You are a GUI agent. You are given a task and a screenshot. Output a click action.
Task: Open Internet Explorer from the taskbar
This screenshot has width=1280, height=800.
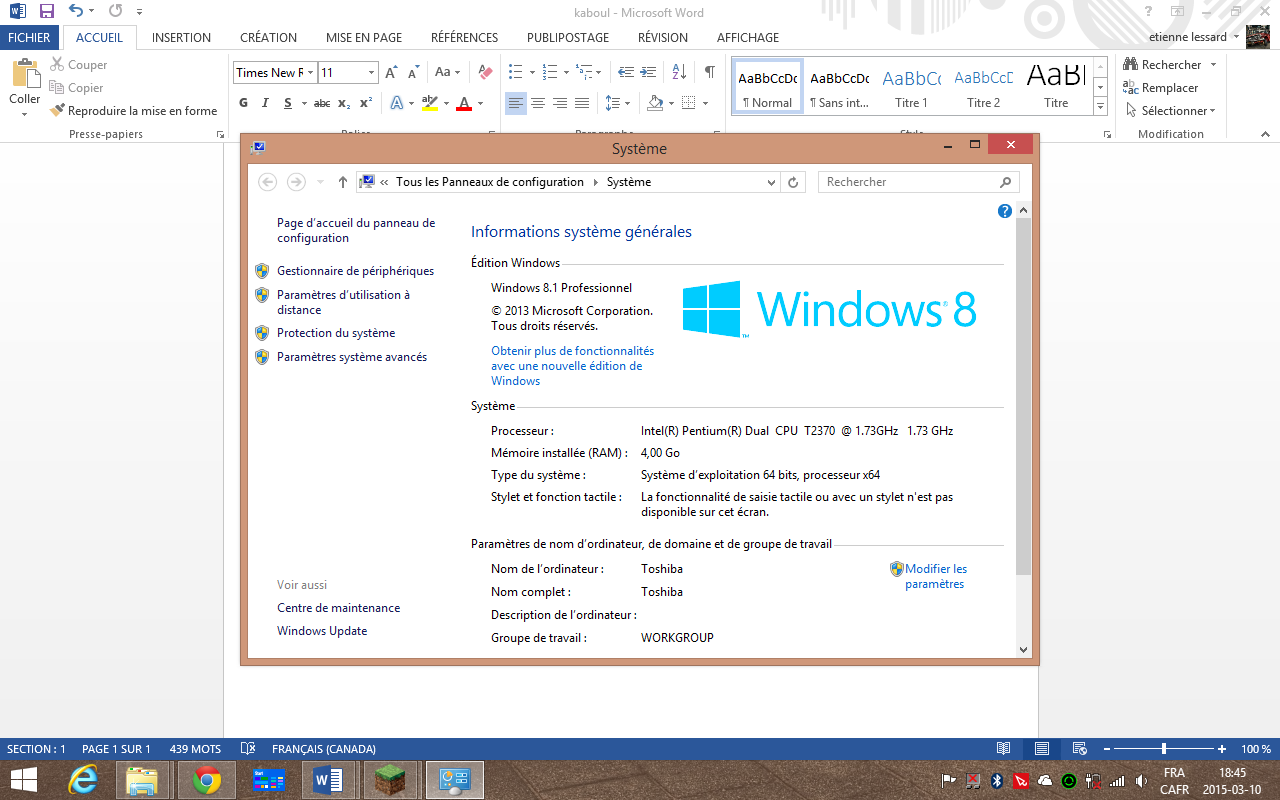pos(82,780)
